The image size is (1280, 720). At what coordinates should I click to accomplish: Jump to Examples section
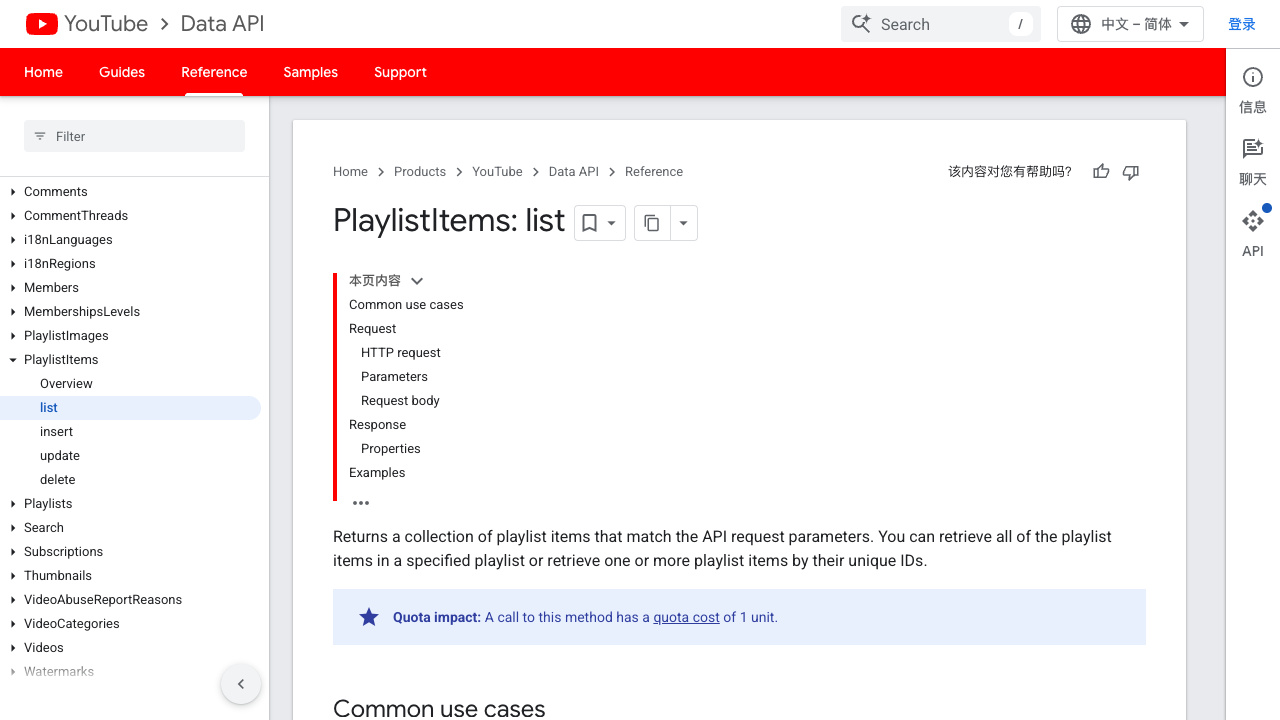(377, 473)
